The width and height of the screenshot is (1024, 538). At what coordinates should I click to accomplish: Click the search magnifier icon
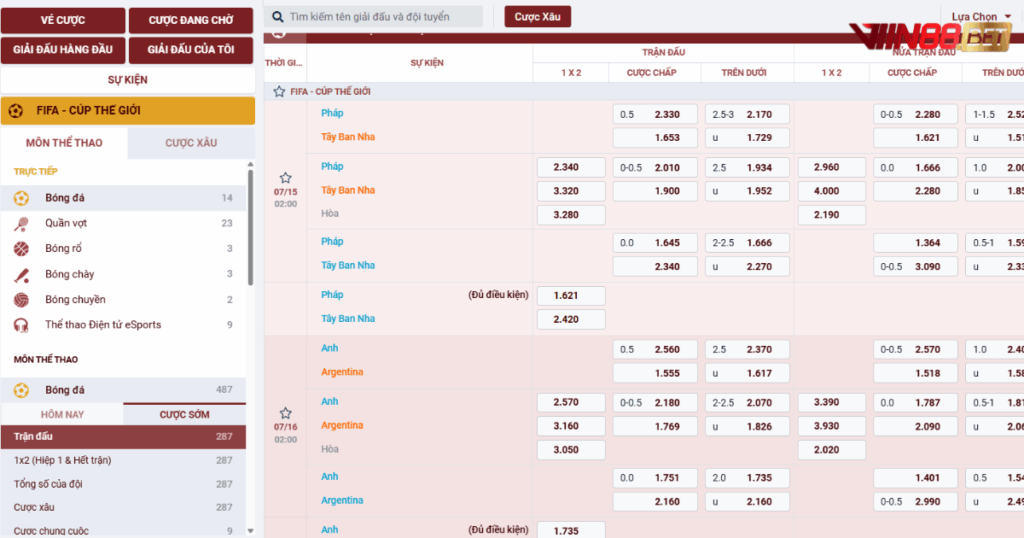coord(278,17)
